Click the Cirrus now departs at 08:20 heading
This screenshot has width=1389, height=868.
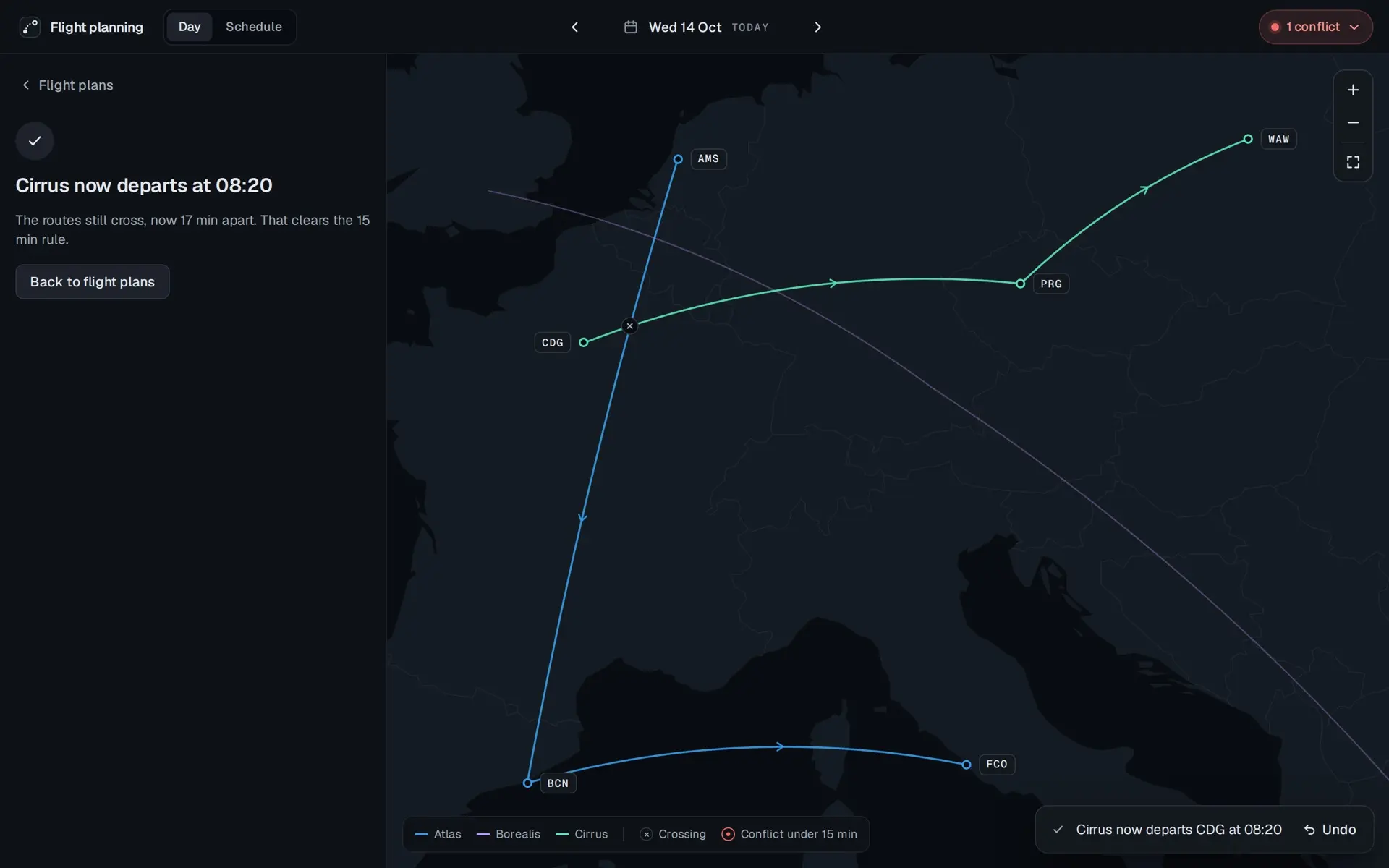tap(144, 185)
